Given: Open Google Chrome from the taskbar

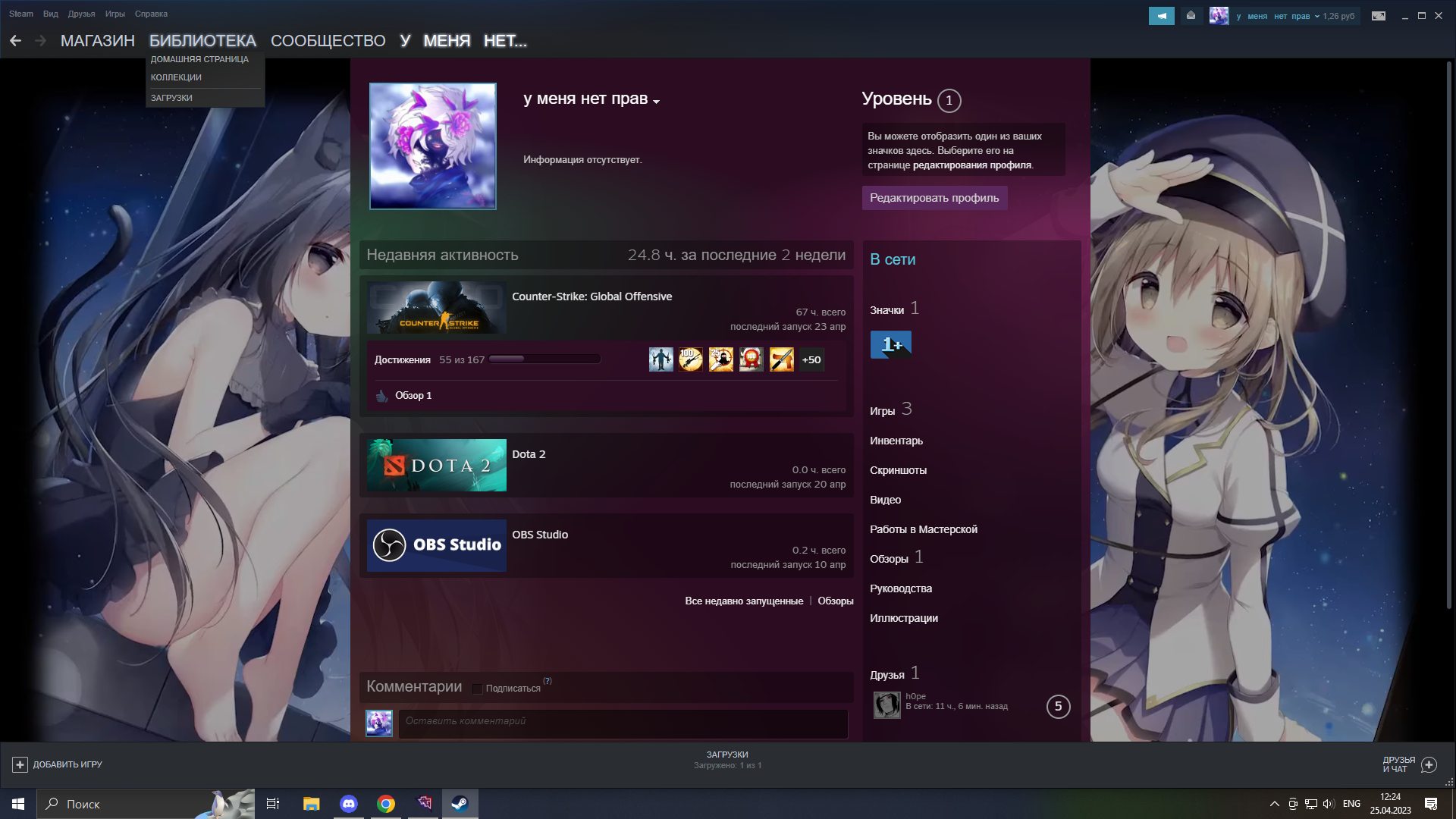Looking at the screenshot, I should pos(386,804).
